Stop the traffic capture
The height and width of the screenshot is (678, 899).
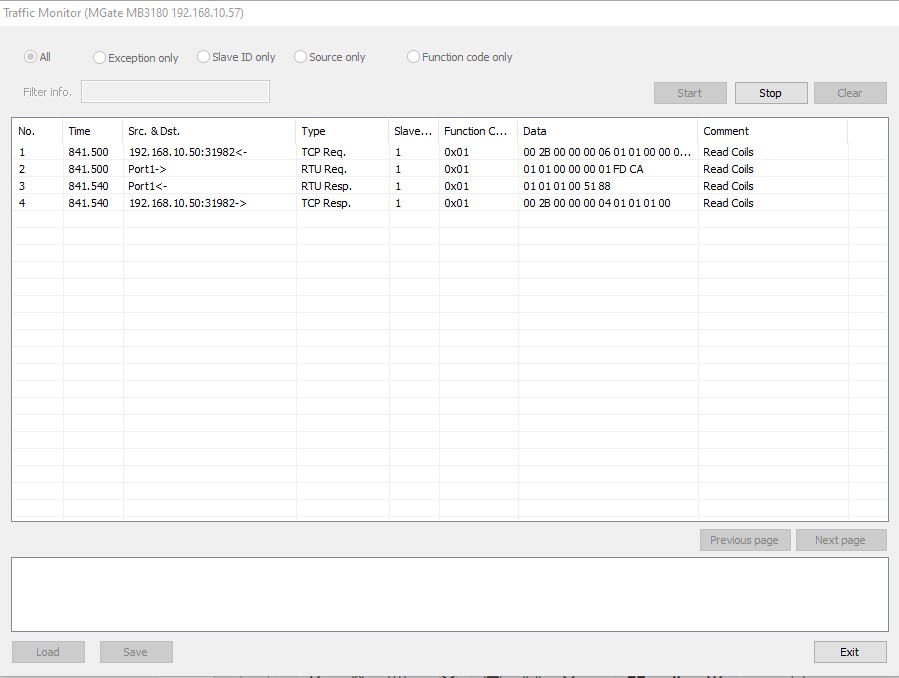pyautogui.click(x=771, y=93)
